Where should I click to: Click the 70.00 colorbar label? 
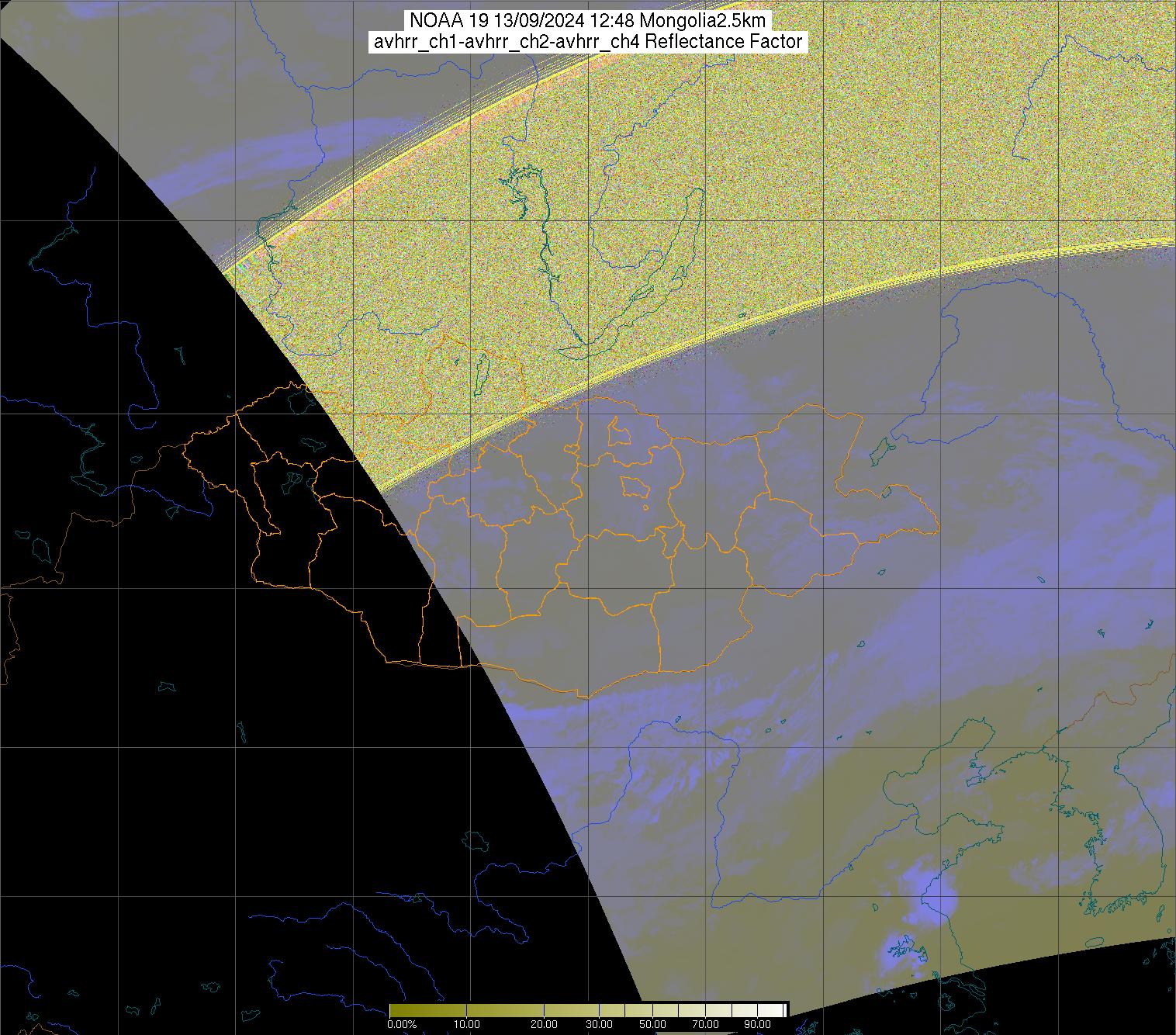705,1024
